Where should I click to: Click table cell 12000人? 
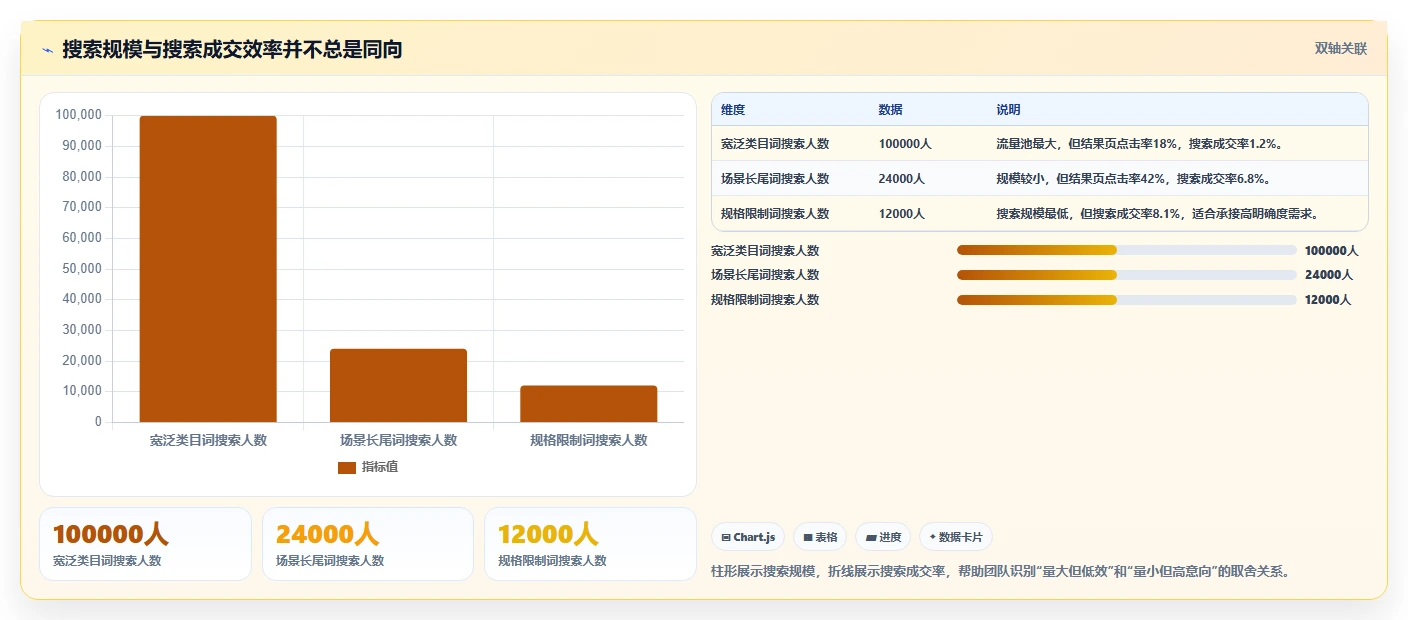[901, 214]
